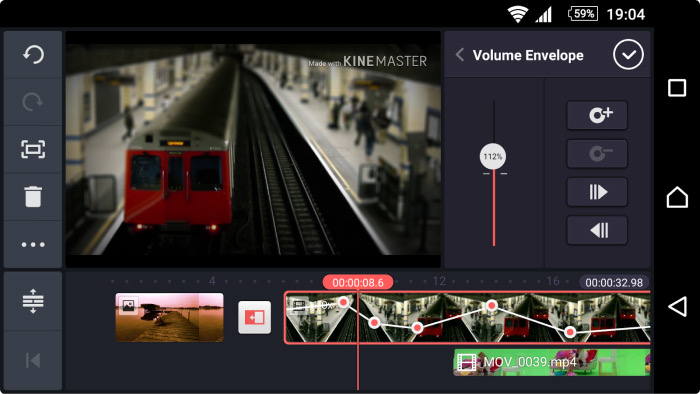Add a volume keyframe point
Viewport: 700px width, 394px height.
click(597, 116)
